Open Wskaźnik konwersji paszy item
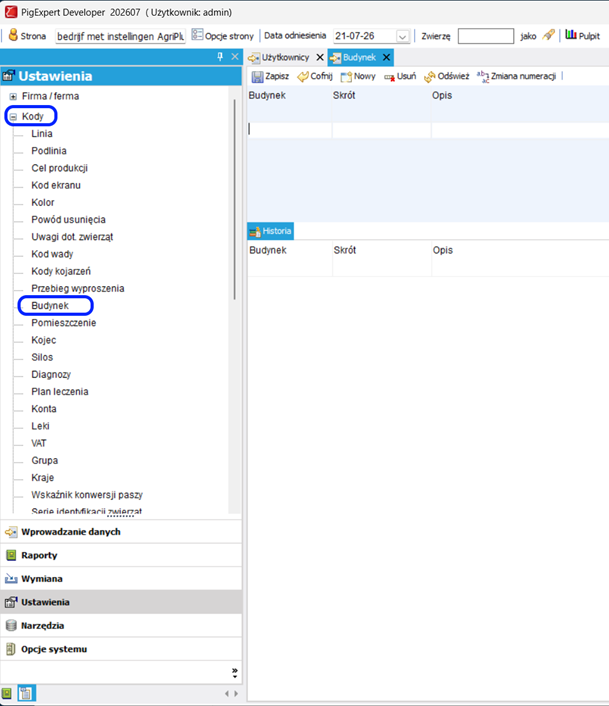 point(87,495)
